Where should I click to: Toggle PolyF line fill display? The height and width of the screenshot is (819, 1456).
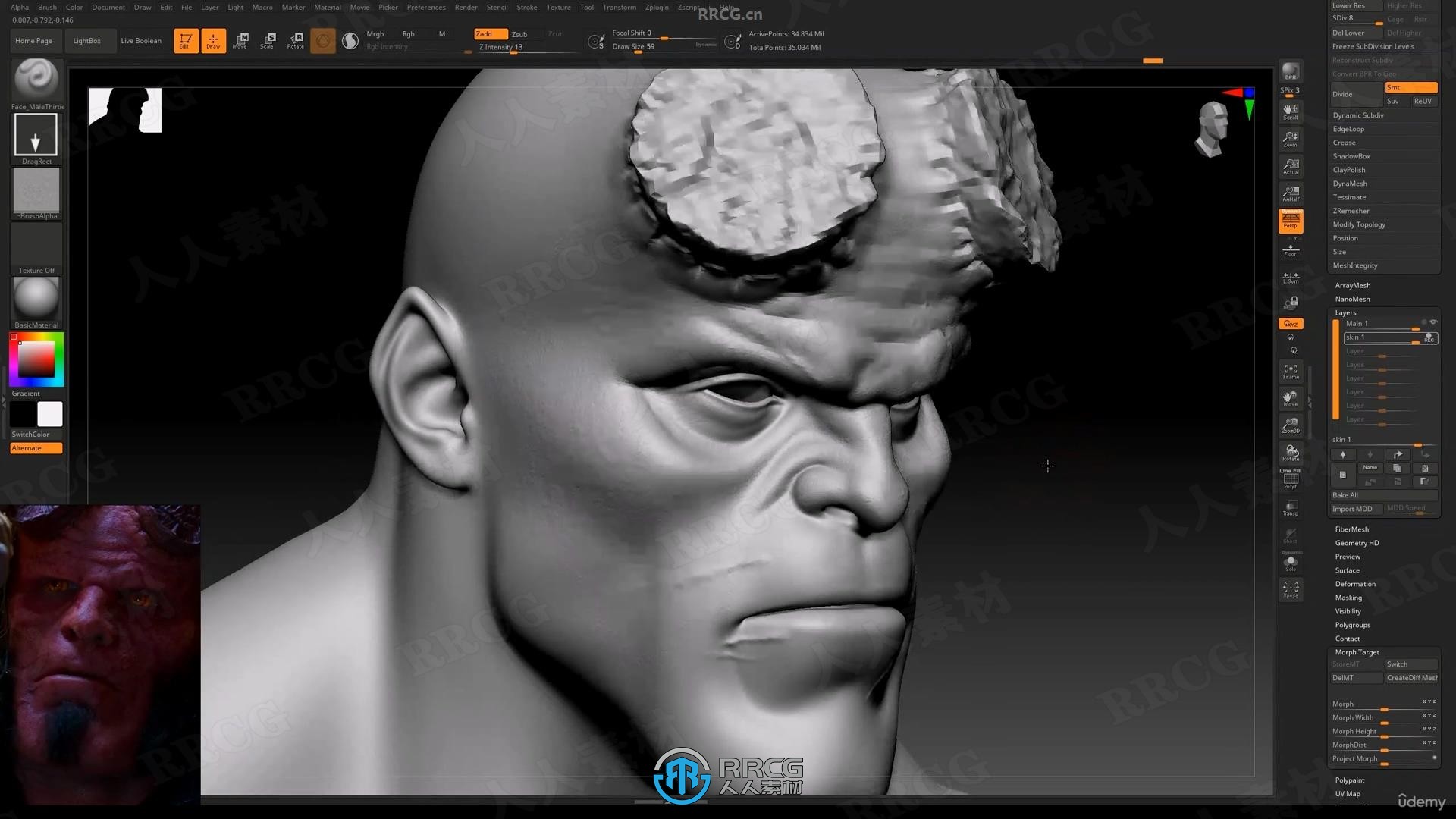pos(1290,479)
